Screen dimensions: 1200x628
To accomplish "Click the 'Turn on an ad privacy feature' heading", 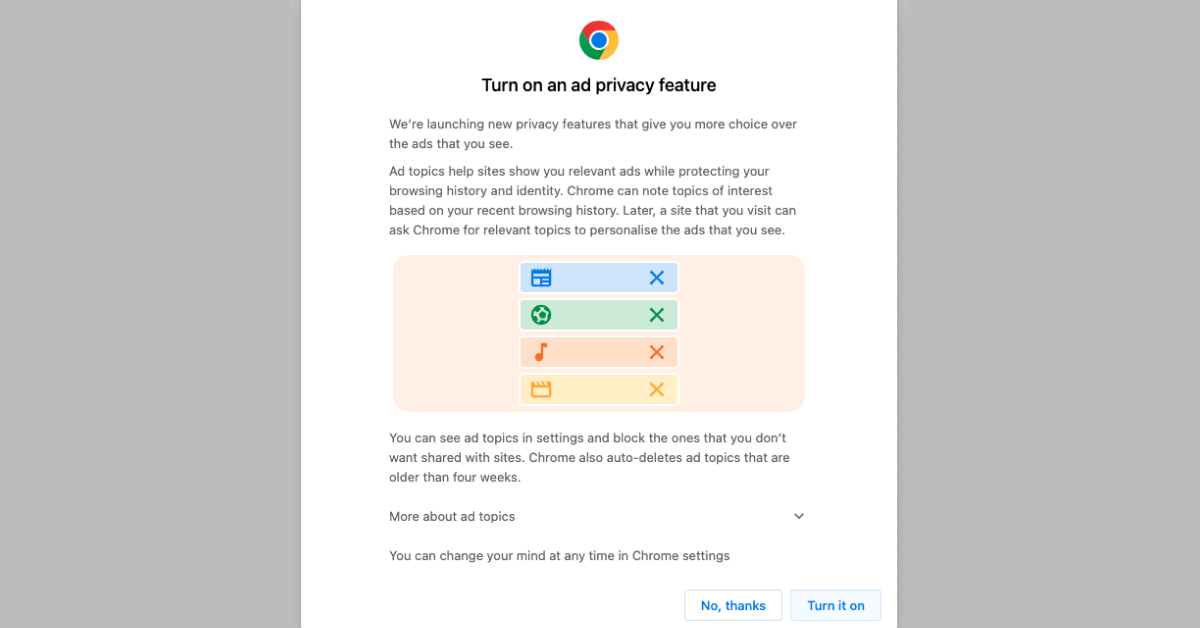I will (x=599, y=85).
